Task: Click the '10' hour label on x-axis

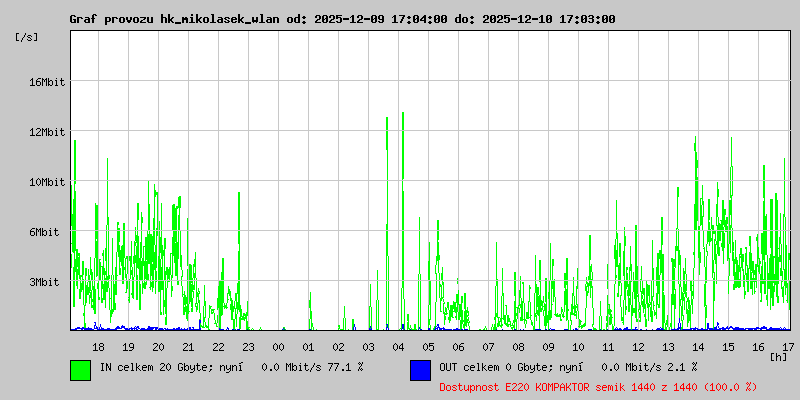Action: (x=579, y=347)
